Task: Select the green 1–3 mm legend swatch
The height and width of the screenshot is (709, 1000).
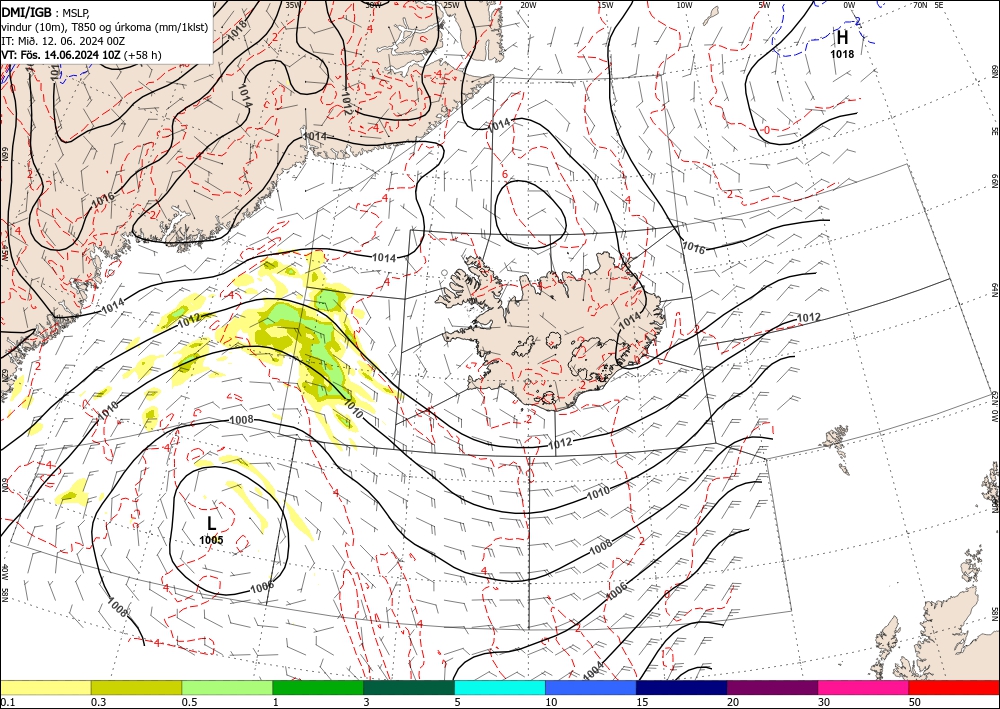Action: pos(318,687)
